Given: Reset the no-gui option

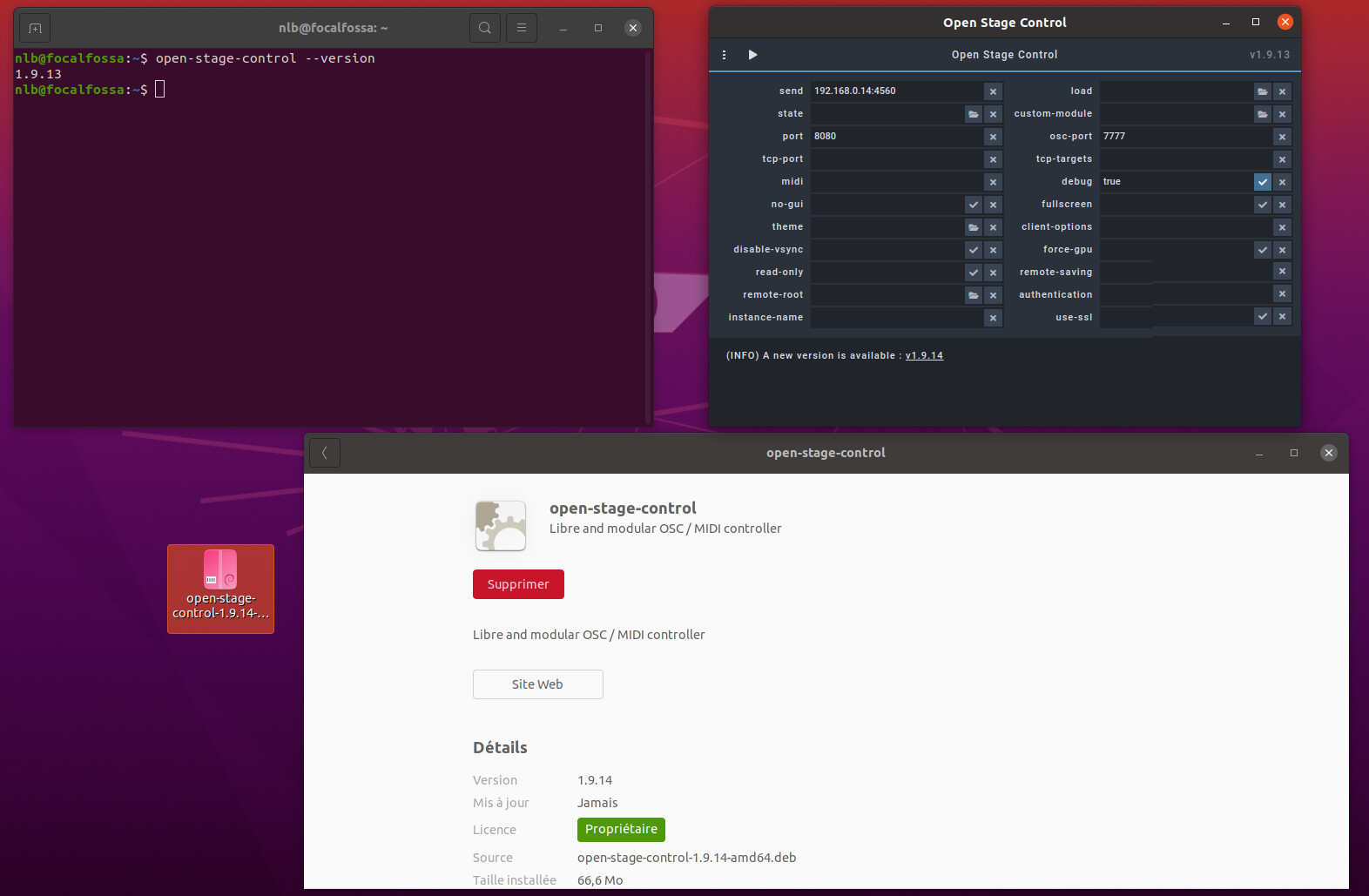Looking at the screenshot, I should point(993,205).
